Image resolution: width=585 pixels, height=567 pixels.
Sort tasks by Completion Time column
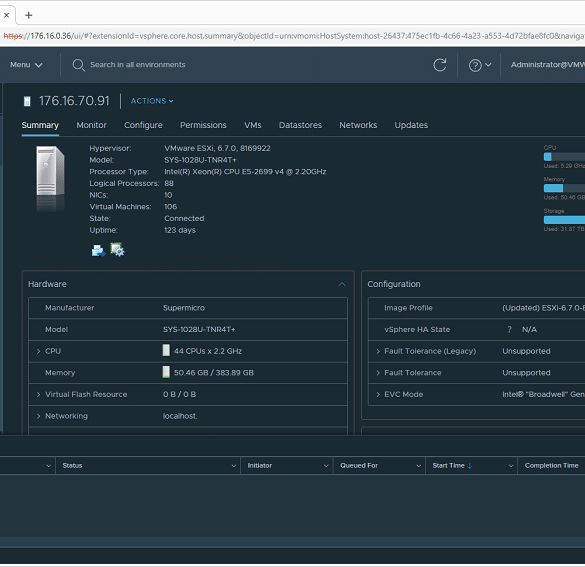(551, 466)
